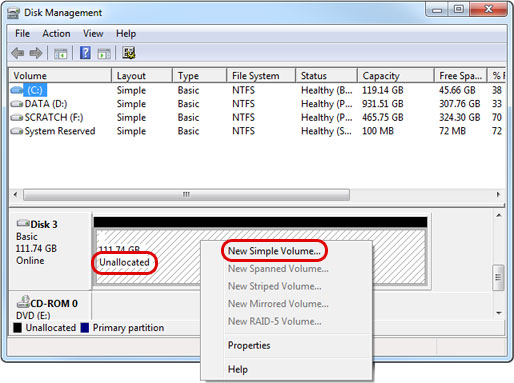
Task: Sort by the Status column header
Action: pos(327,76)
